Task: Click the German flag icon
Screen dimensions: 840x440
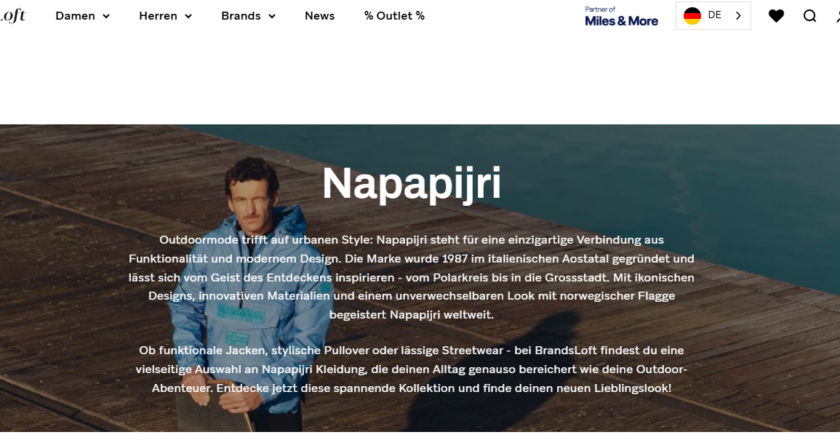Action: (692, 16)
